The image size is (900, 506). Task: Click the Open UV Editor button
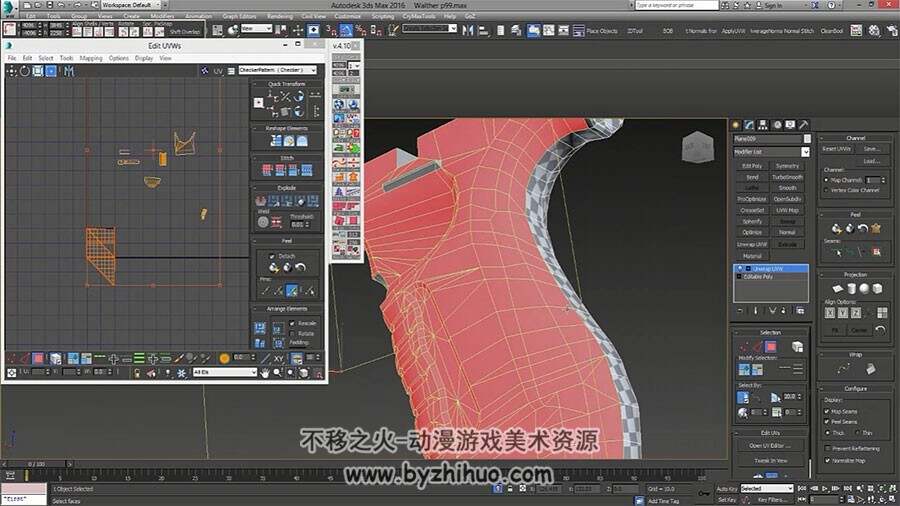(x=770, y=445)
